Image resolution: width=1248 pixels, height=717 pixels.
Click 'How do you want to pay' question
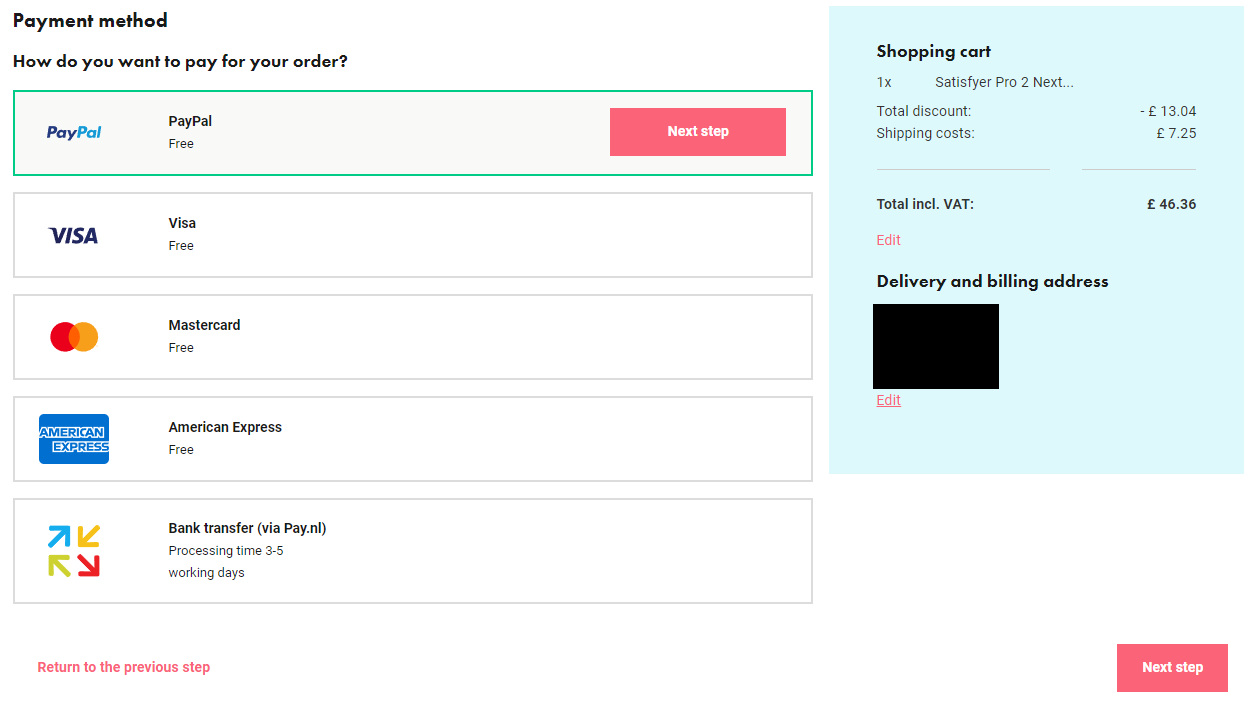[x=180, y=61]
